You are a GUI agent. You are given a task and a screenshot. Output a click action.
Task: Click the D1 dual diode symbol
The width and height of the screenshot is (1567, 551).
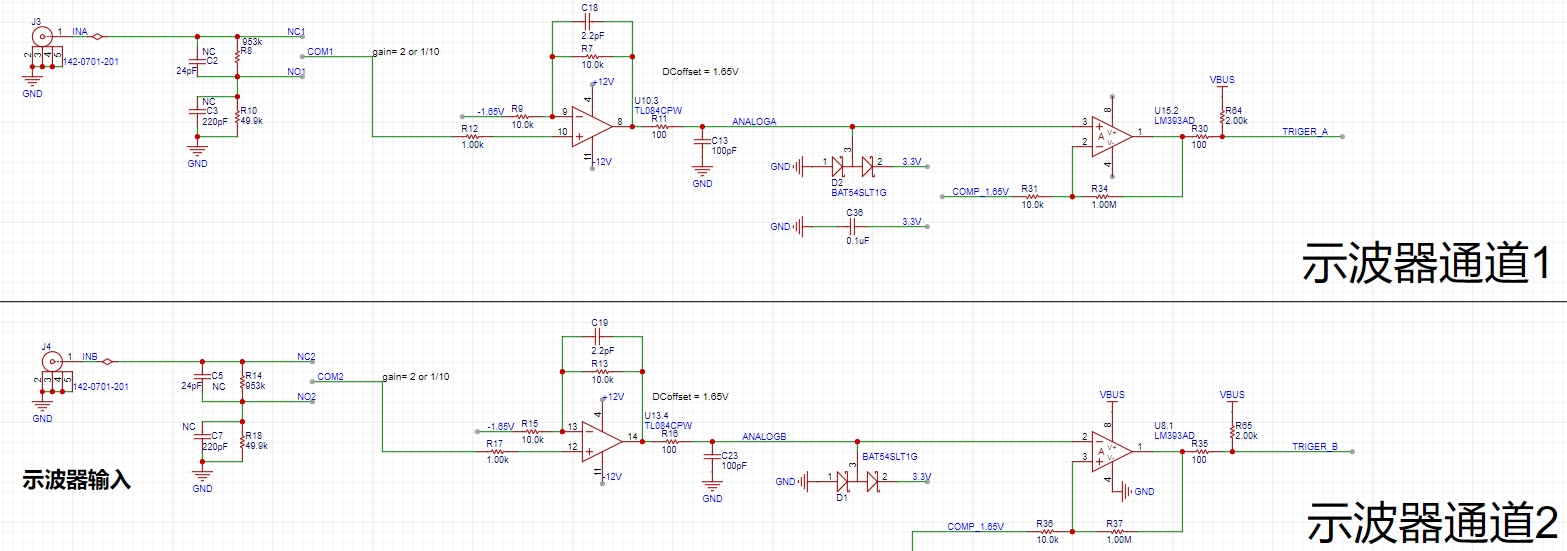point(857,481)
